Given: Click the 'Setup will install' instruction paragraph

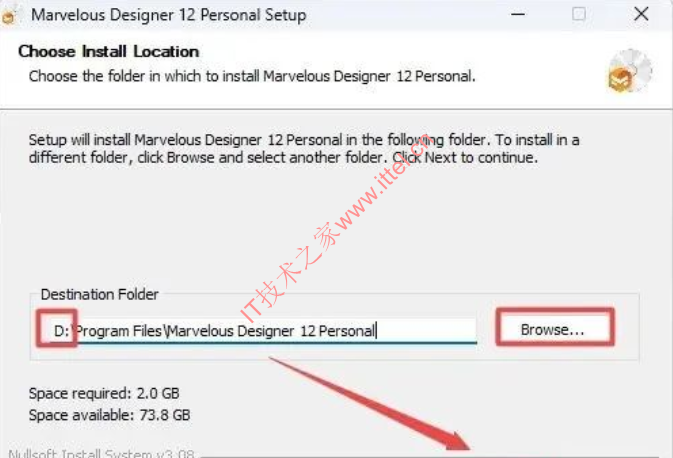Looking at the screenshot, I should 304,149.
